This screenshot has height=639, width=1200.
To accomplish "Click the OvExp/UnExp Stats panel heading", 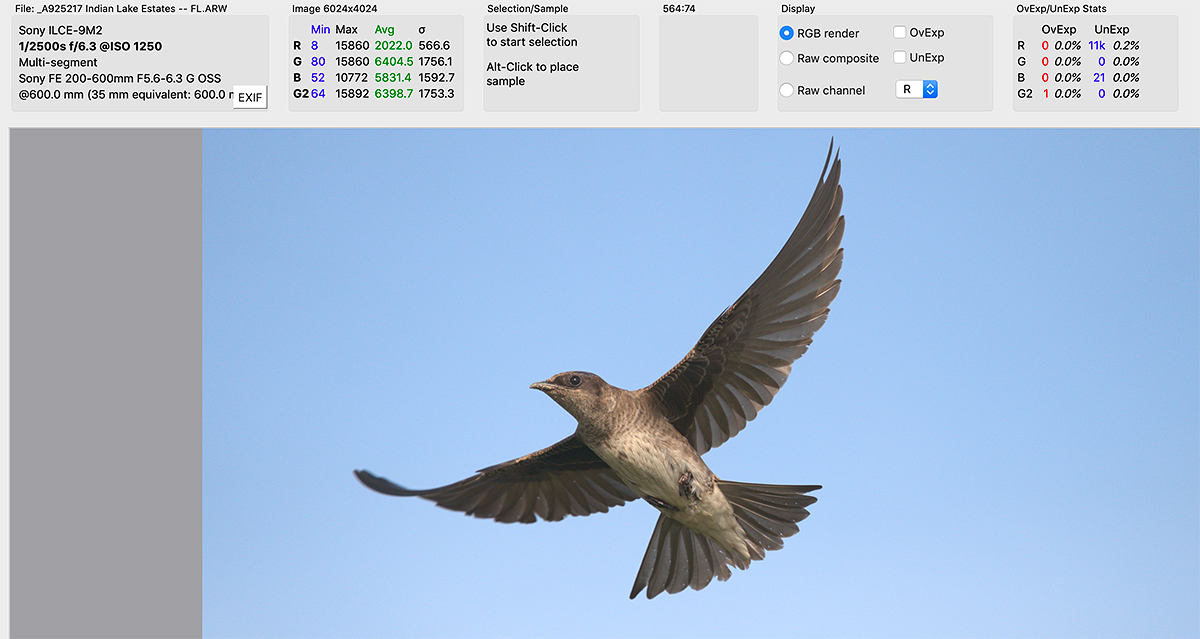I will click(x=1059, y=9).
